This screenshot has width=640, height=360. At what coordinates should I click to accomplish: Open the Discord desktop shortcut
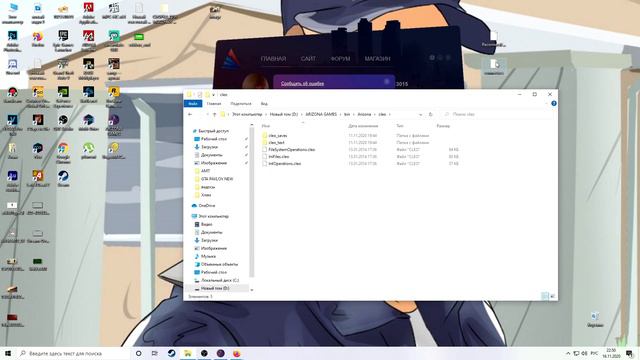pyautogui.click(x=13, y=67)
